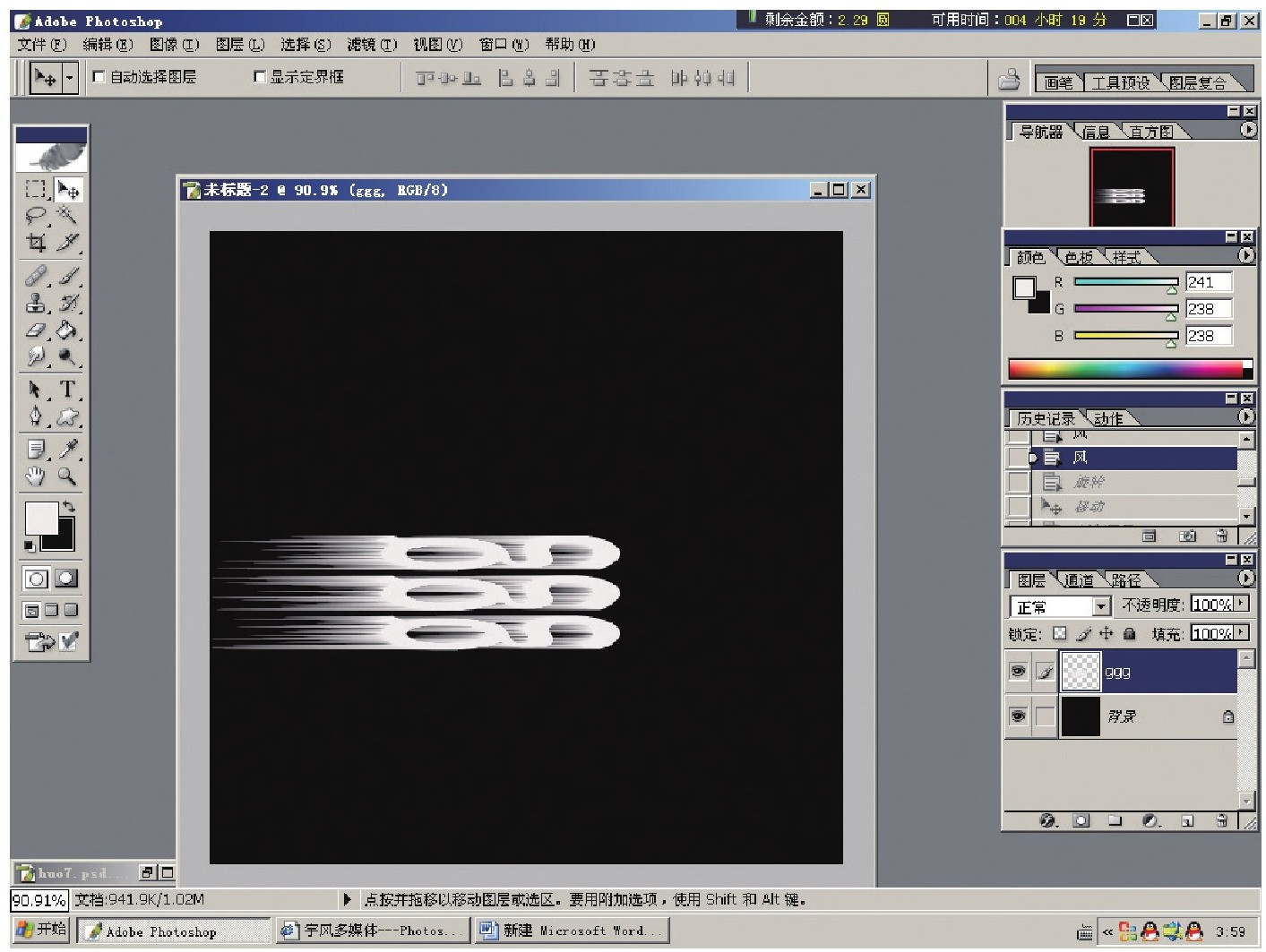The height and width of the screenshot is (952, 1266).
Task: Open the 正常 blending mode dropdown
Action: pos(1102,607)
